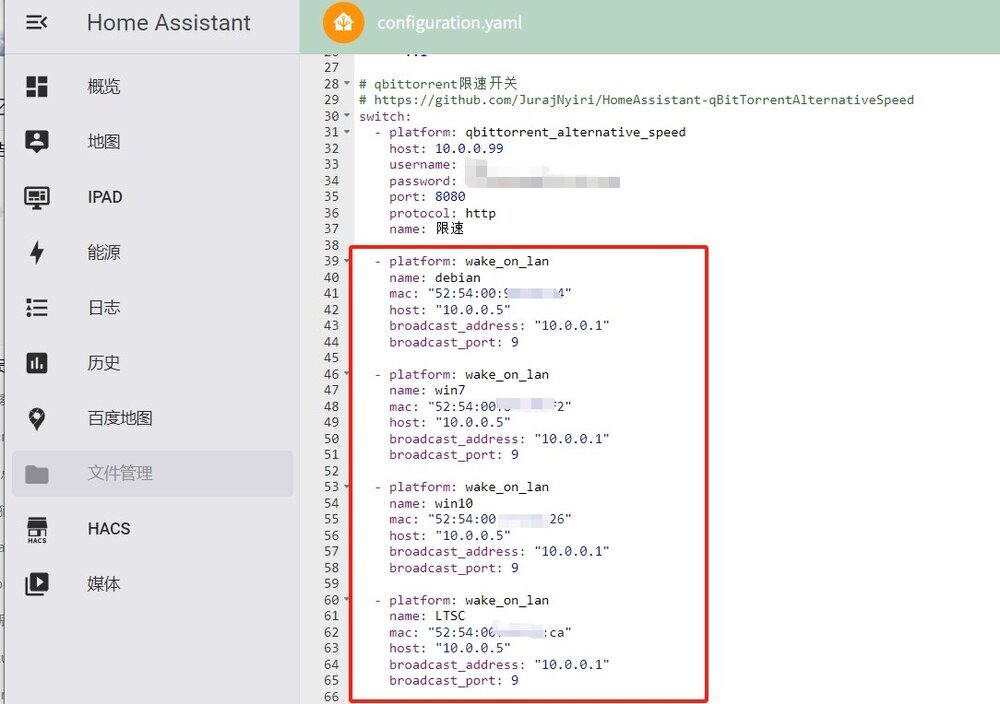Click the HACS store icon
The width and height of the screenshot is (1000, 704).
tap(37, 529)
